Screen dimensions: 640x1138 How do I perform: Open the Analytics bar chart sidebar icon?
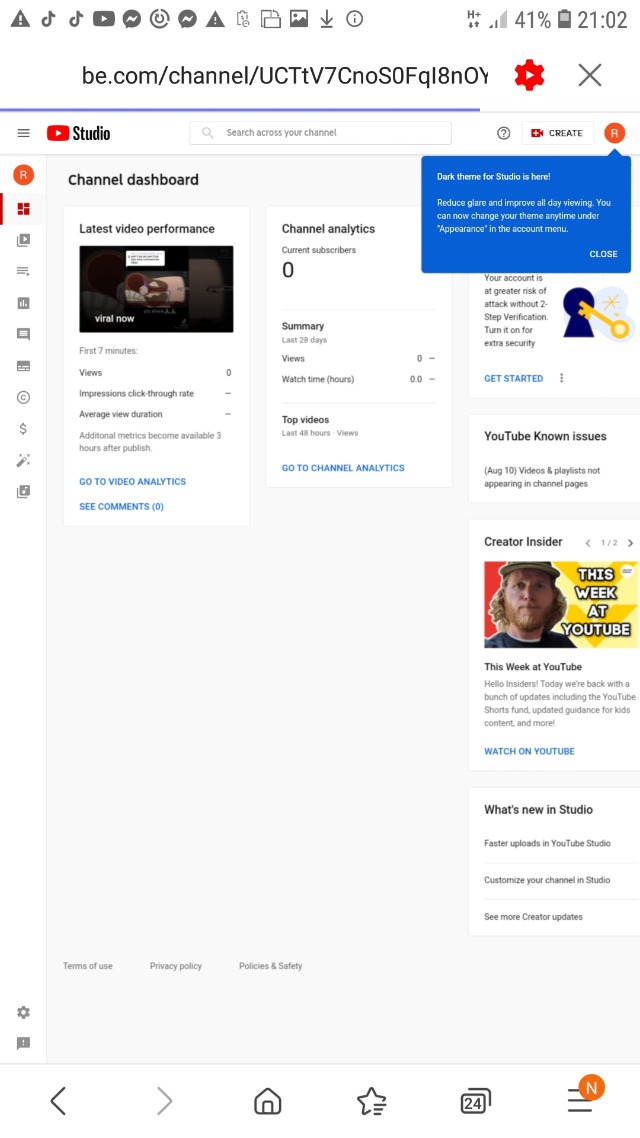pos(23,303)
